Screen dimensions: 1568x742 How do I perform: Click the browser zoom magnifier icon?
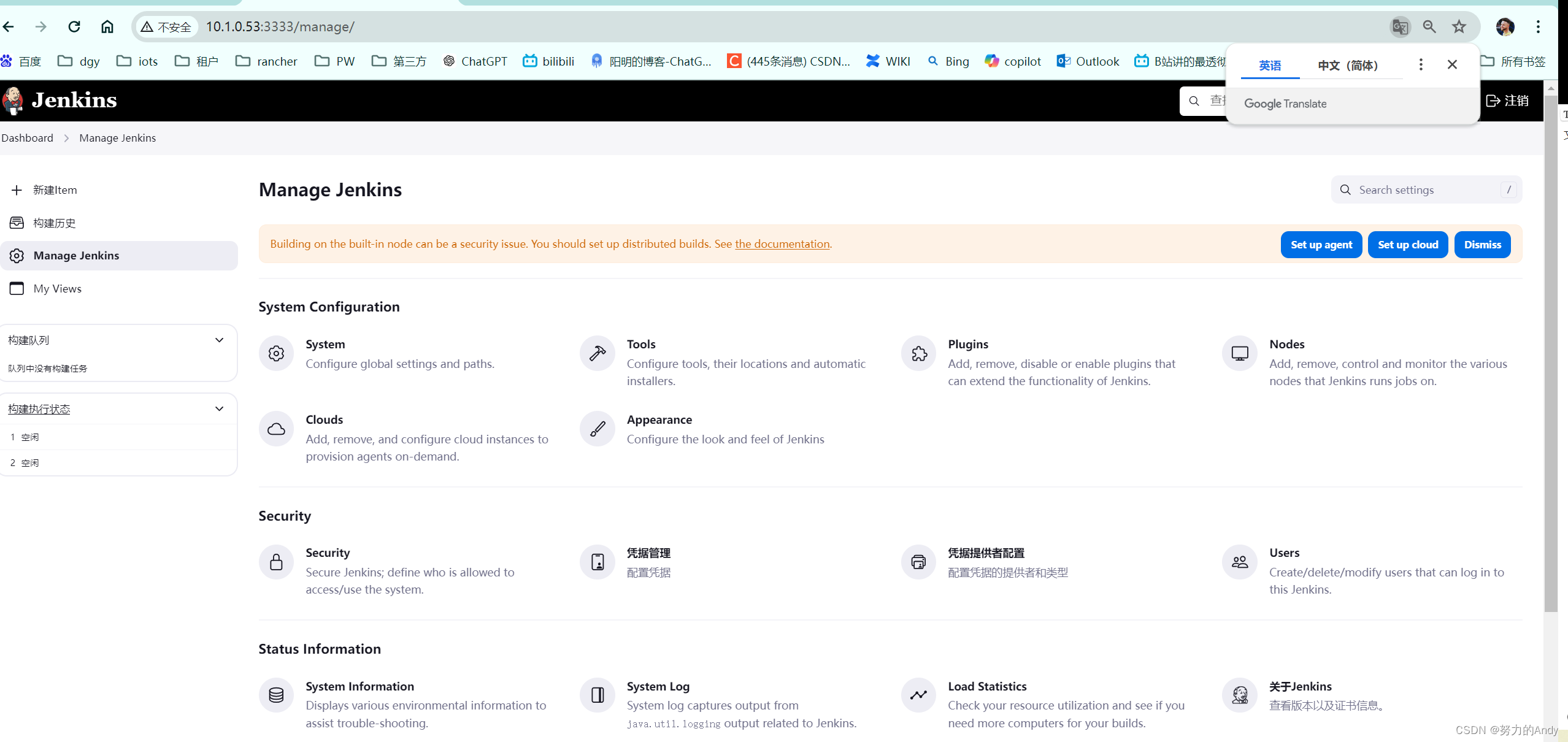(1429, 27)
